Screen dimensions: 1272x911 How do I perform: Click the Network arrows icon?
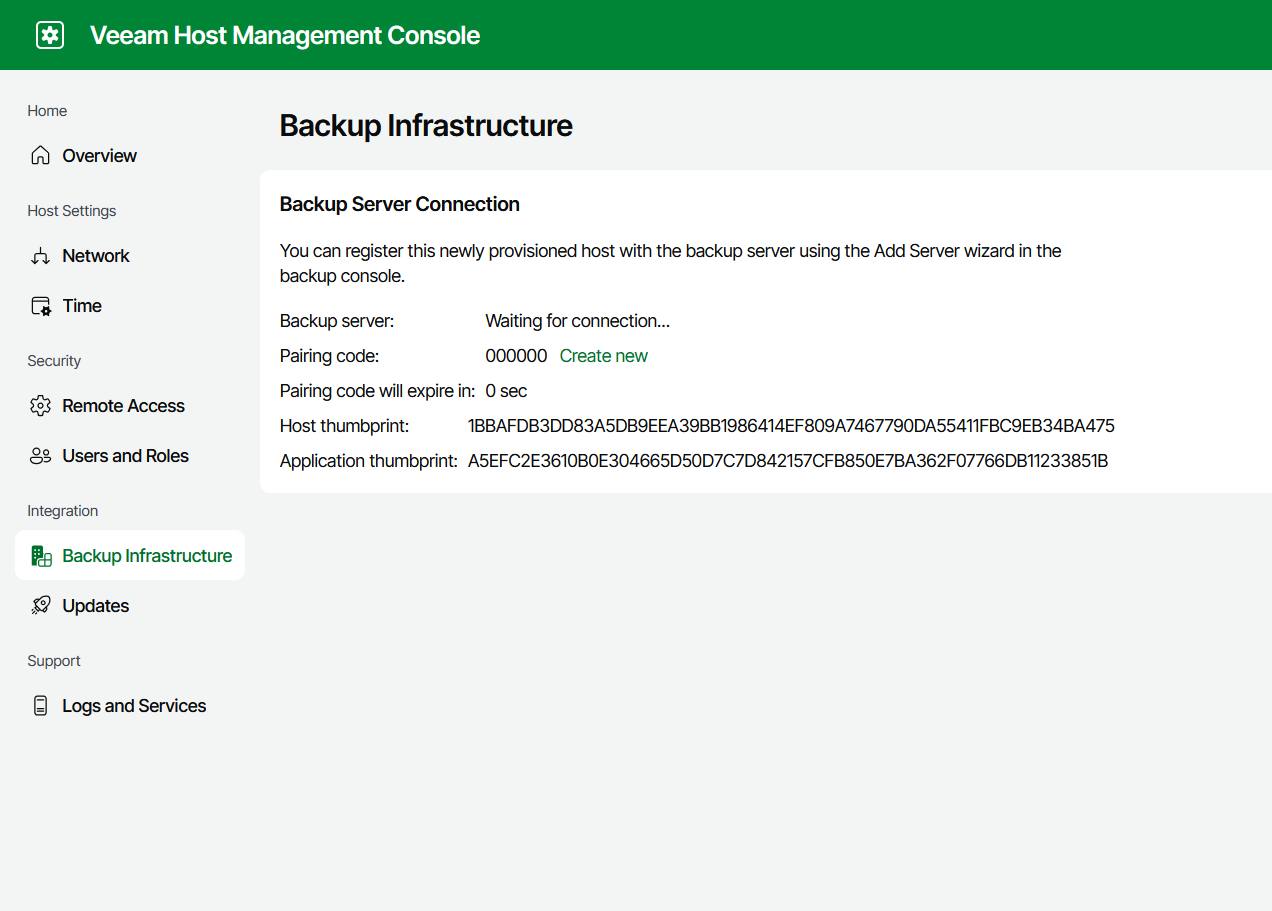[40, 256]
